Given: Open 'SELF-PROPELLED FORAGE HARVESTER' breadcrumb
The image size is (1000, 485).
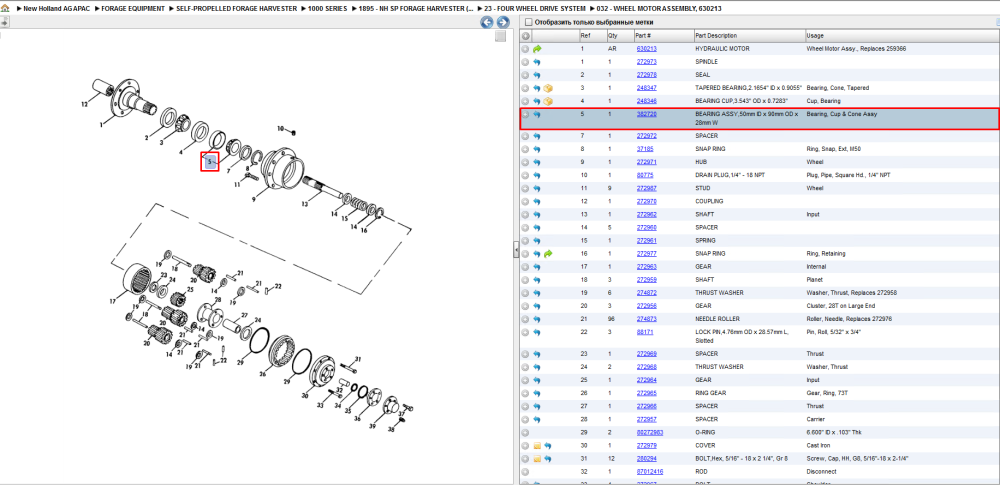Looking at the screenshot, I should coord(236,8).
